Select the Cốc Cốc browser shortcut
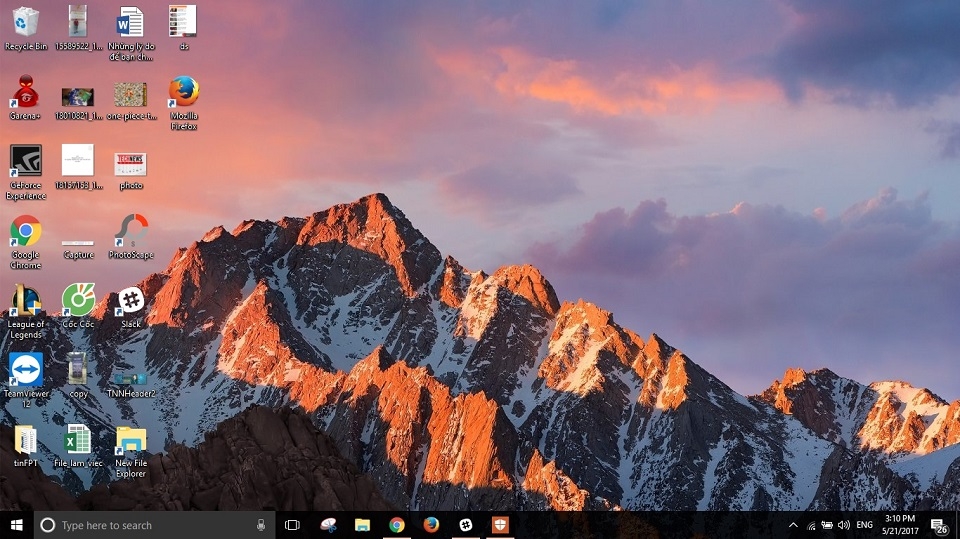This screenshot has height=539, width=960. 78,306
